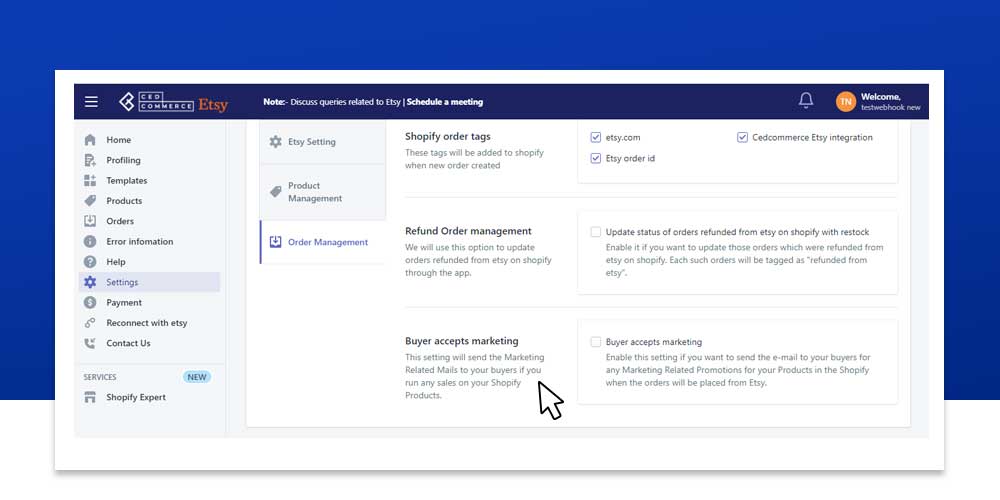Click the Products tag icon
This screenshot has width=1000, height=500.
click(x=90, y=201)
